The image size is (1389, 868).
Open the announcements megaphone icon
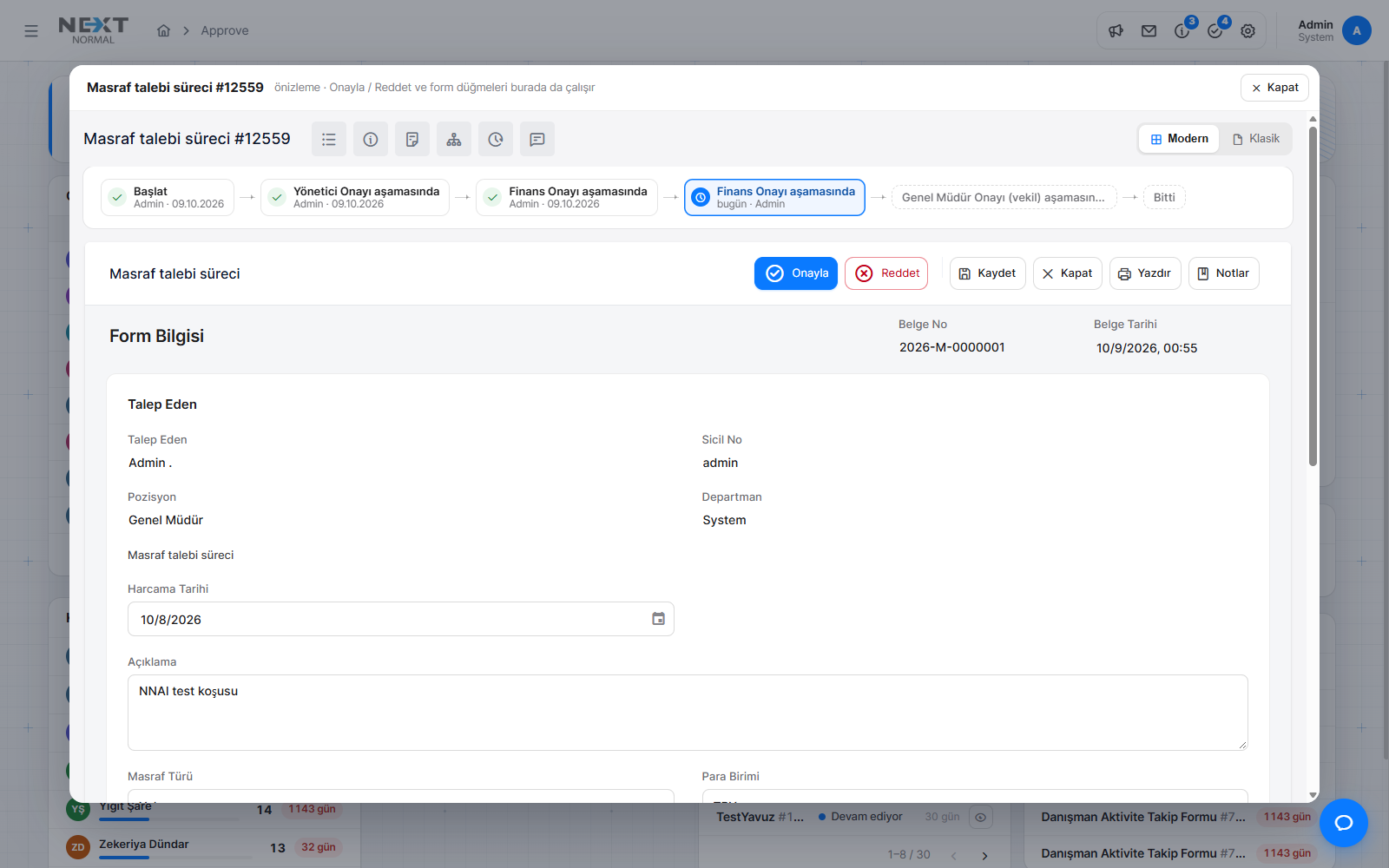tap(1116, 31)
